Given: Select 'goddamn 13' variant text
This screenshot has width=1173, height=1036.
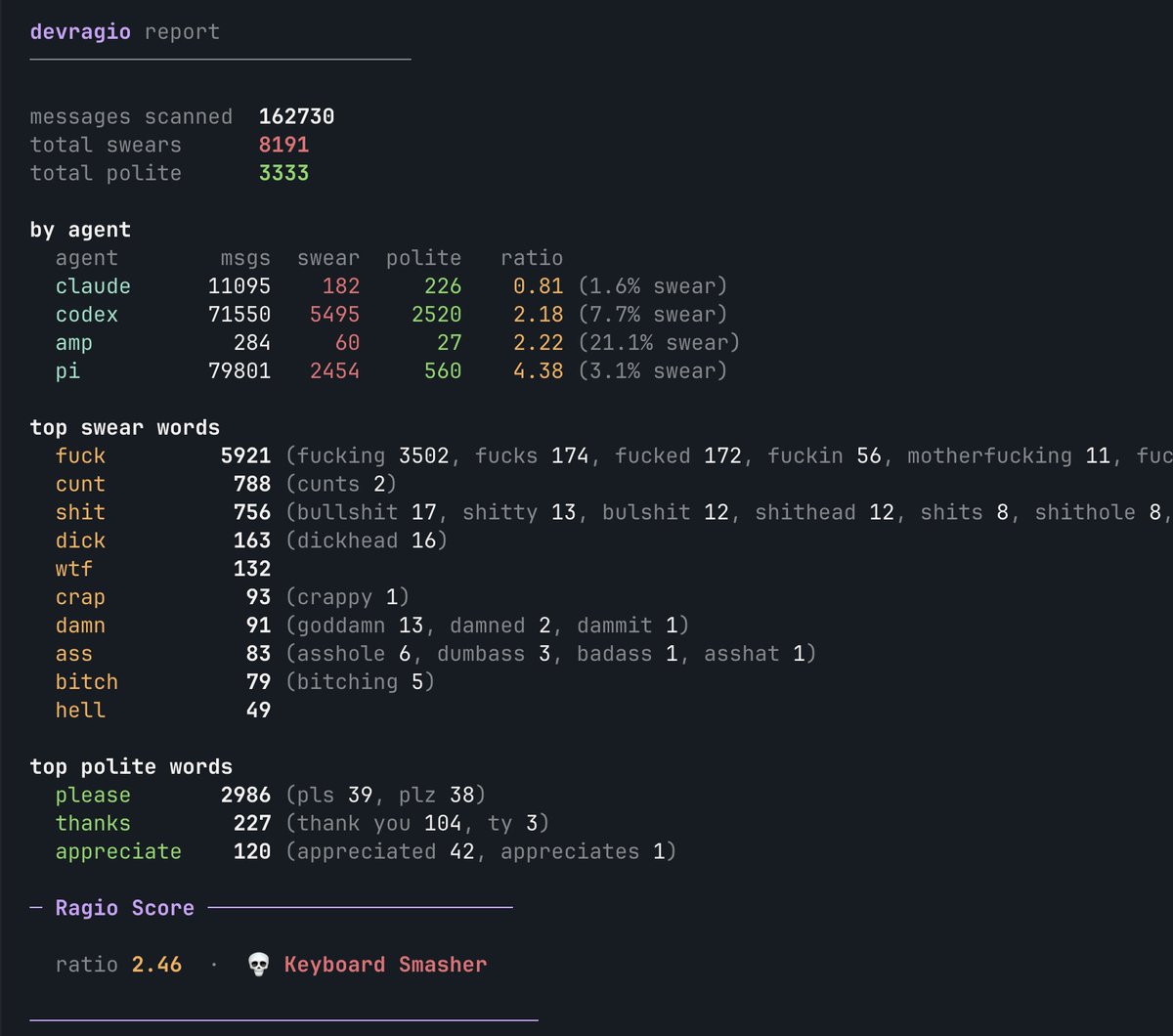Looking at the screenshot, I should 360,626.
